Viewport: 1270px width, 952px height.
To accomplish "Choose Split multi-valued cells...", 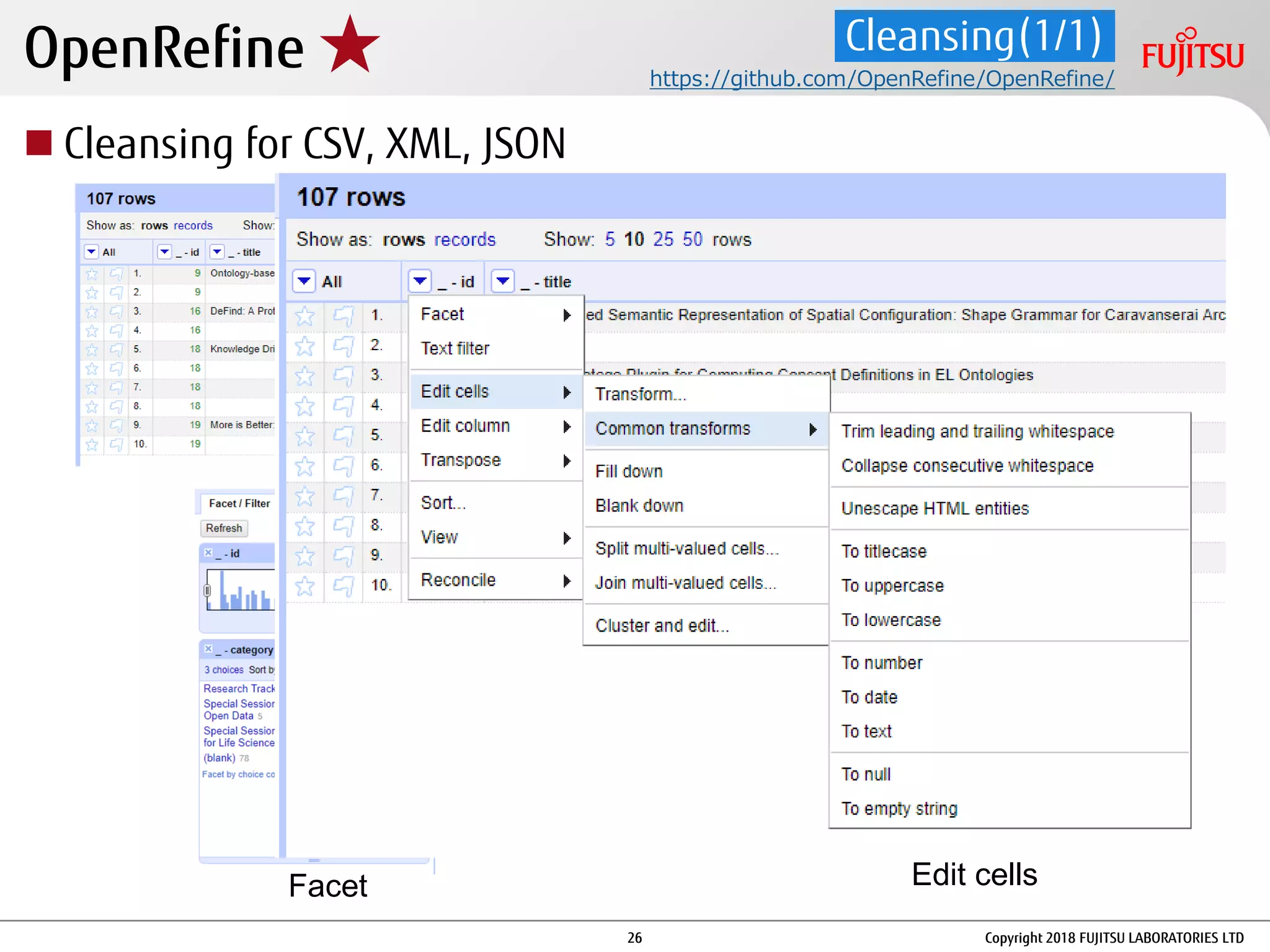I will pos(706,549).
